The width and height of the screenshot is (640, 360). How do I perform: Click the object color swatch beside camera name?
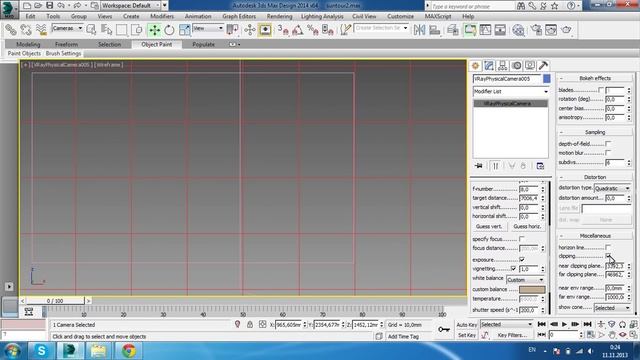547,79
